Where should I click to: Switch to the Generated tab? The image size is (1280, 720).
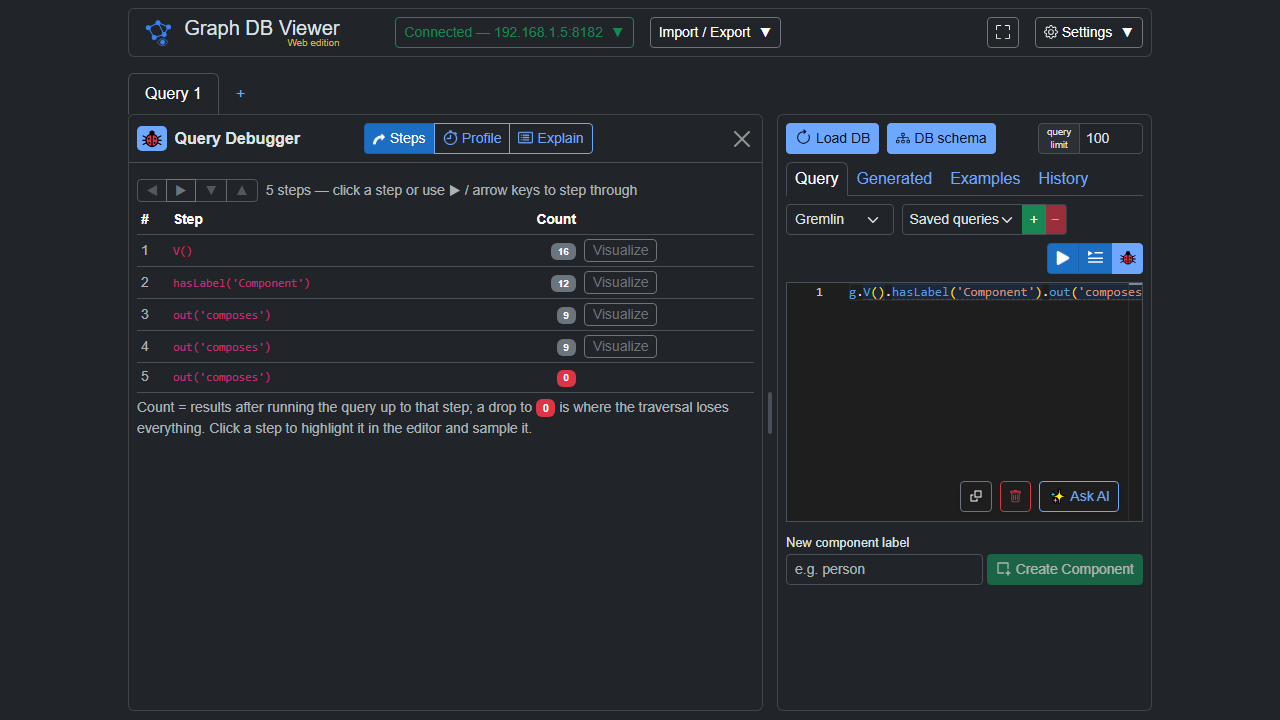894,178
